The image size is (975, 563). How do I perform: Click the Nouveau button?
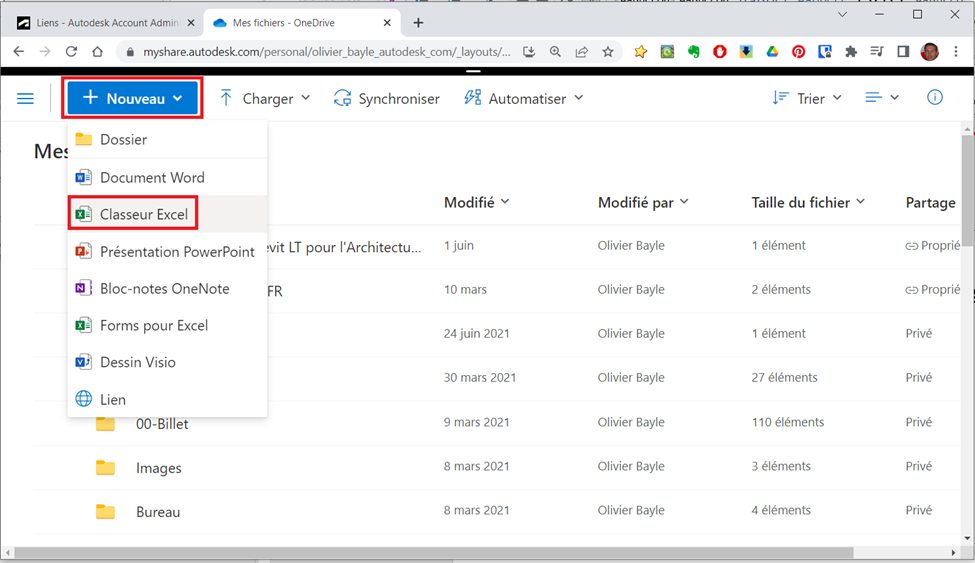[132, 98]
